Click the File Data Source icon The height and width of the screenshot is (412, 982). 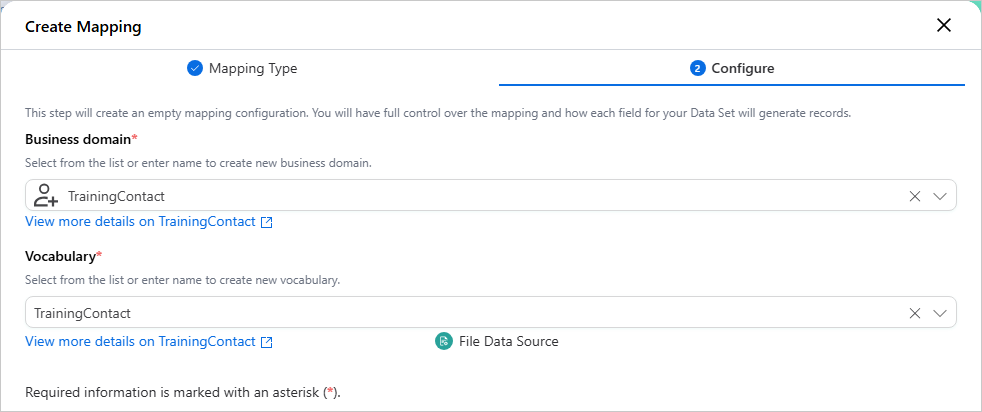(443, 341)
